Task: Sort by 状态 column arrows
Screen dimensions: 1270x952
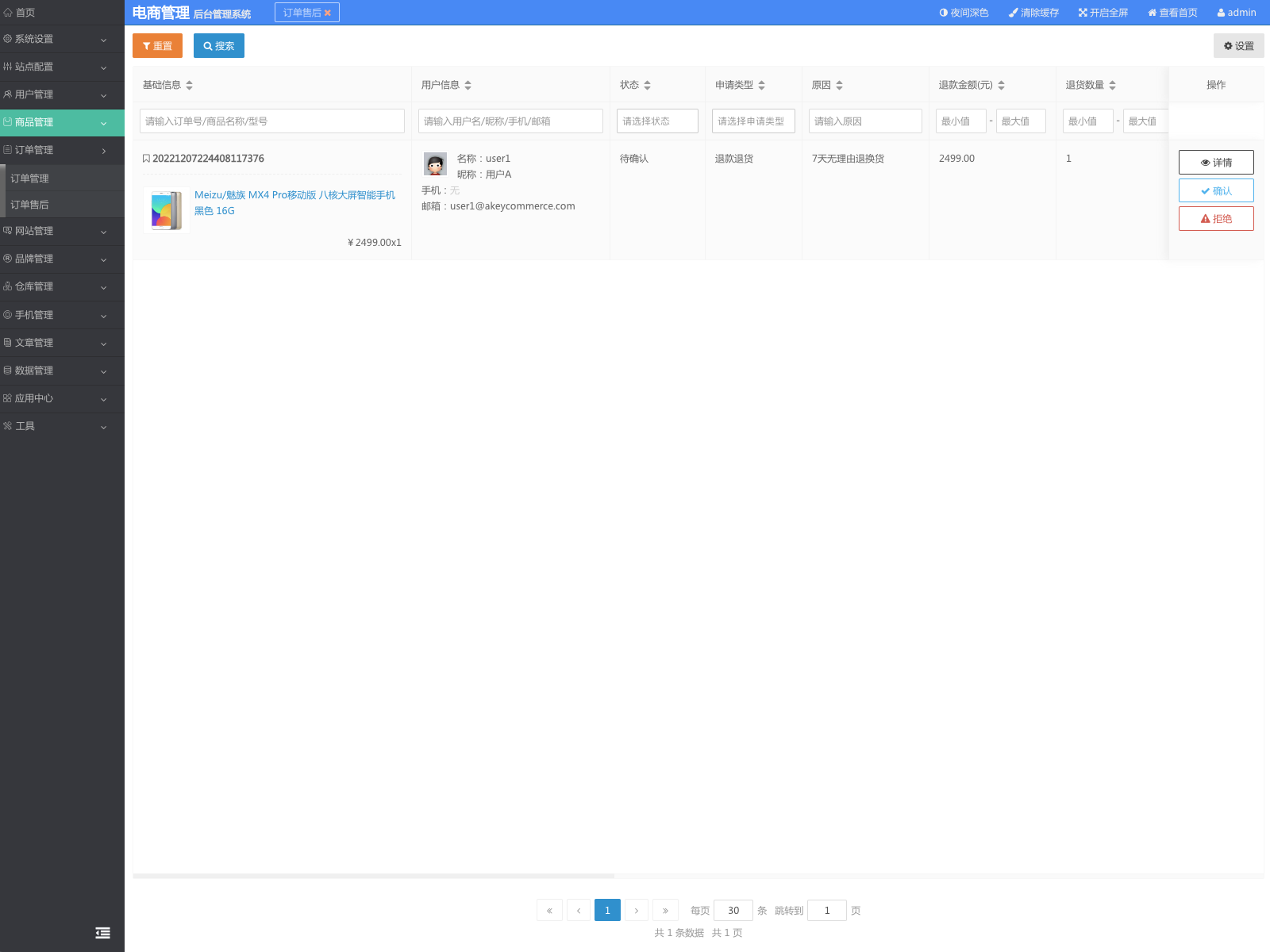Action: [647, 85]
